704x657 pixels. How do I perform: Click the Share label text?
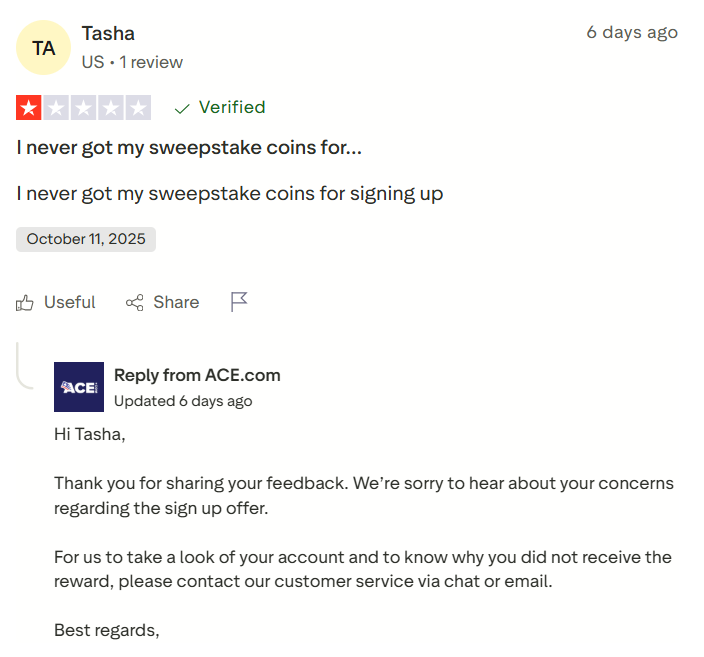[176, 302]
